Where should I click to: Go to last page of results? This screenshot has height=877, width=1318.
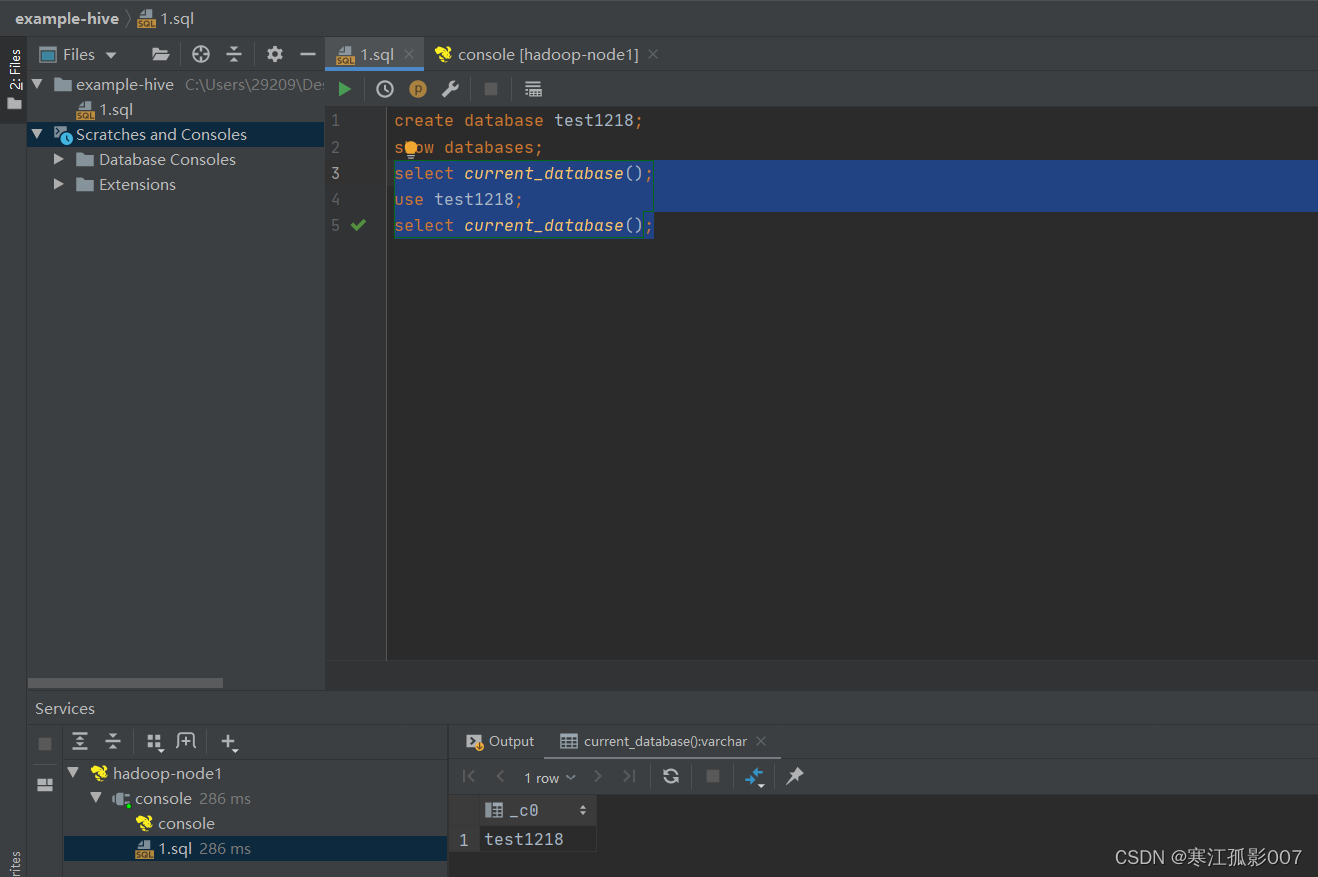tap(629, 776)
